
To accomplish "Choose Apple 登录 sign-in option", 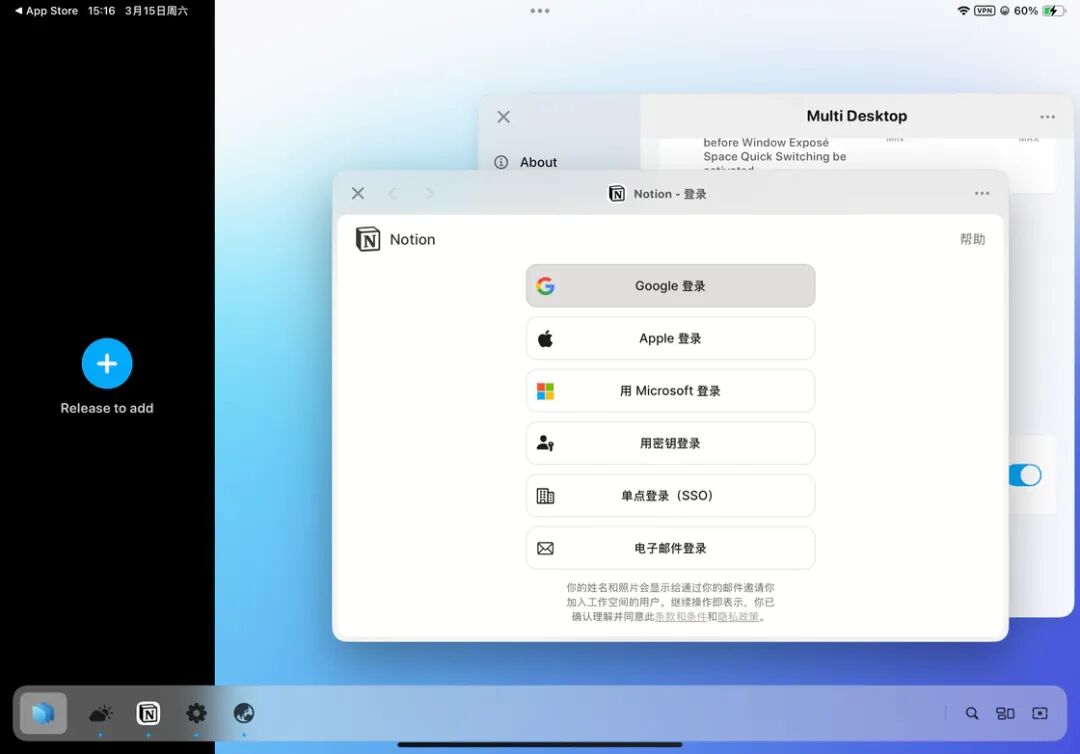I will (670, 338).
